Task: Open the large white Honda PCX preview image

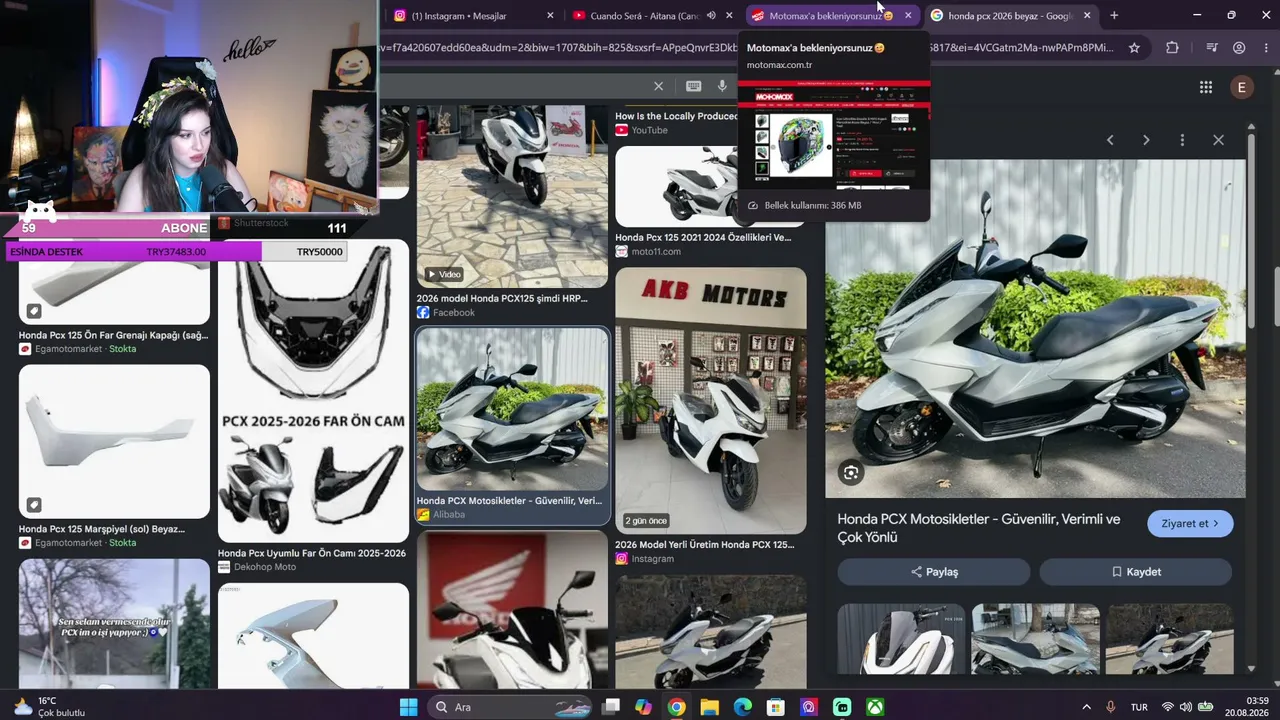Action: click(x=1035, y=329)
